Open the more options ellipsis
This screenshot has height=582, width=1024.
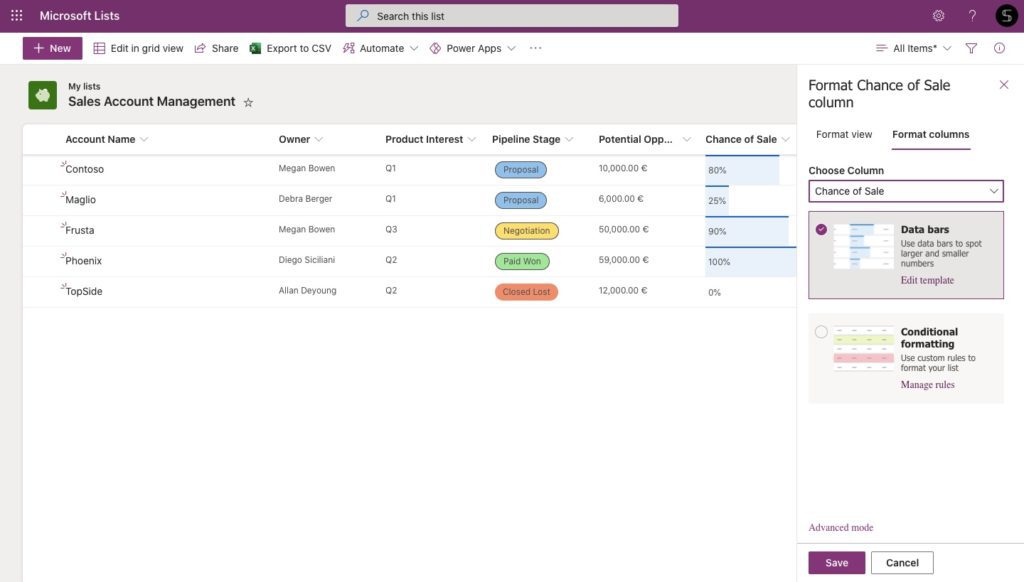click(x=536, y=48)
